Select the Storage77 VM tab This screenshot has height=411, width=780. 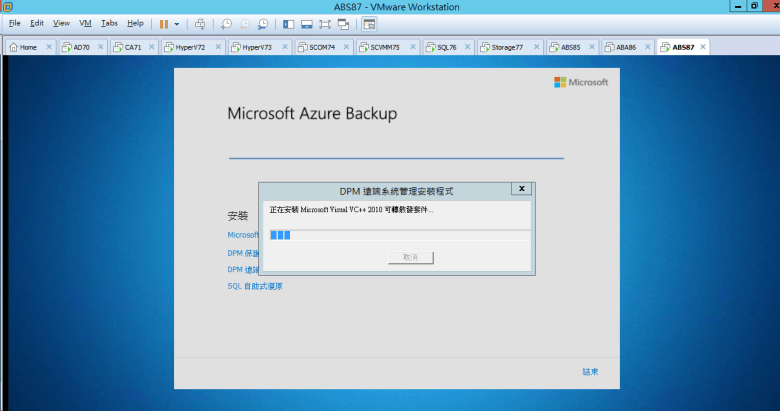pyautogui.click(x=506, y=47)
